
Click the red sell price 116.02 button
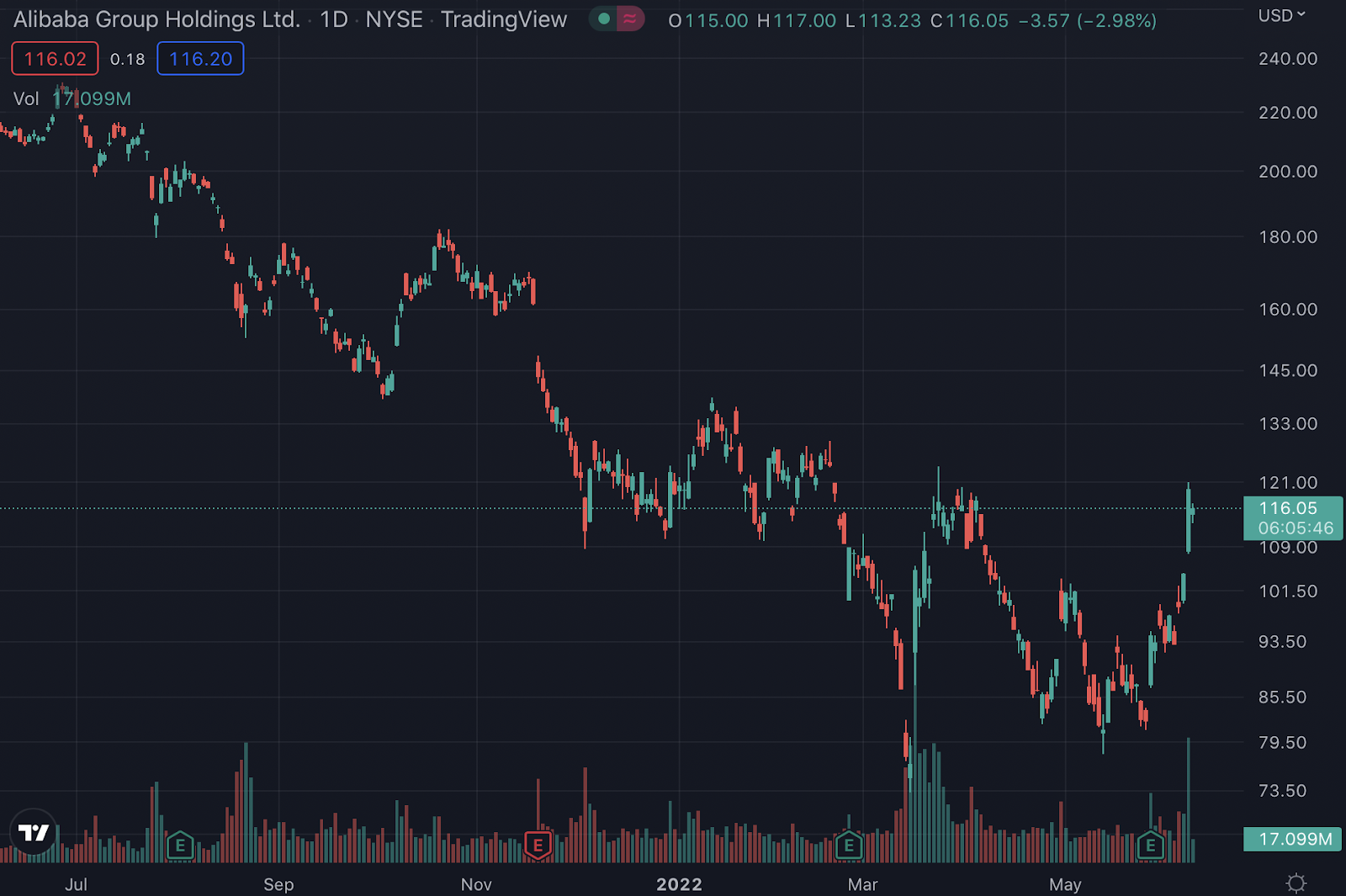pos(55,59)
